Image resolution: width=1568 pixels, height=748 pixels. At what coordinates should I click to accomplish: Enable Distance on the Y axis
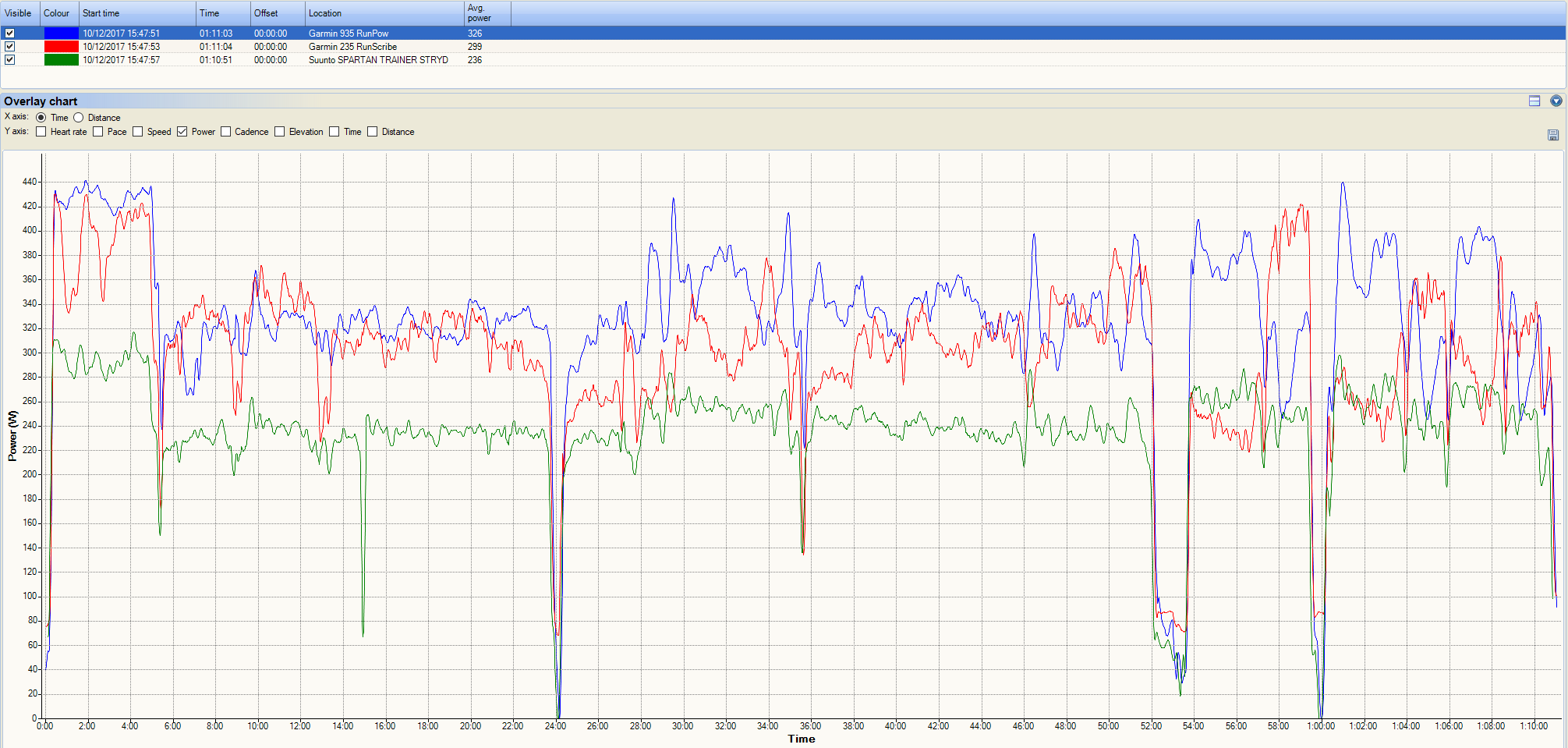coord(373,132)
